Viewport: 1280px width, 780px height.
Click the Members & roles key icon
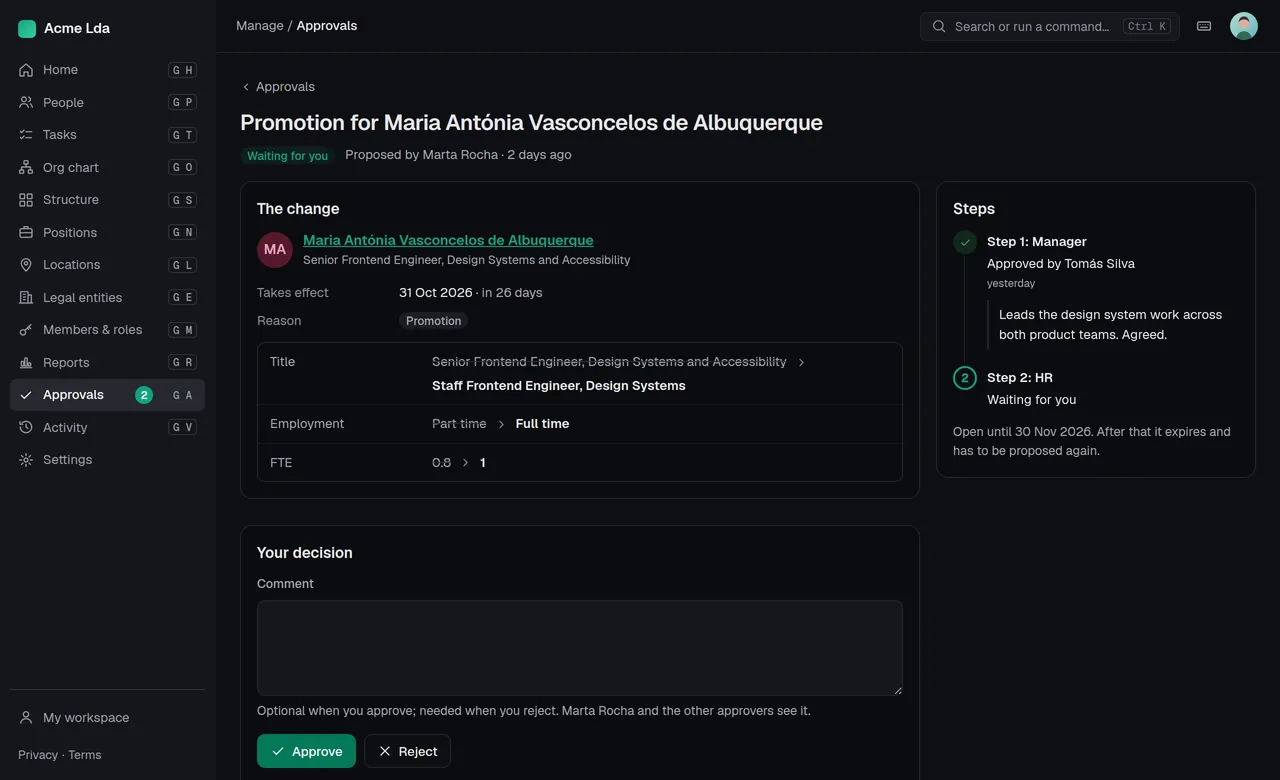(x=26, y=330)
